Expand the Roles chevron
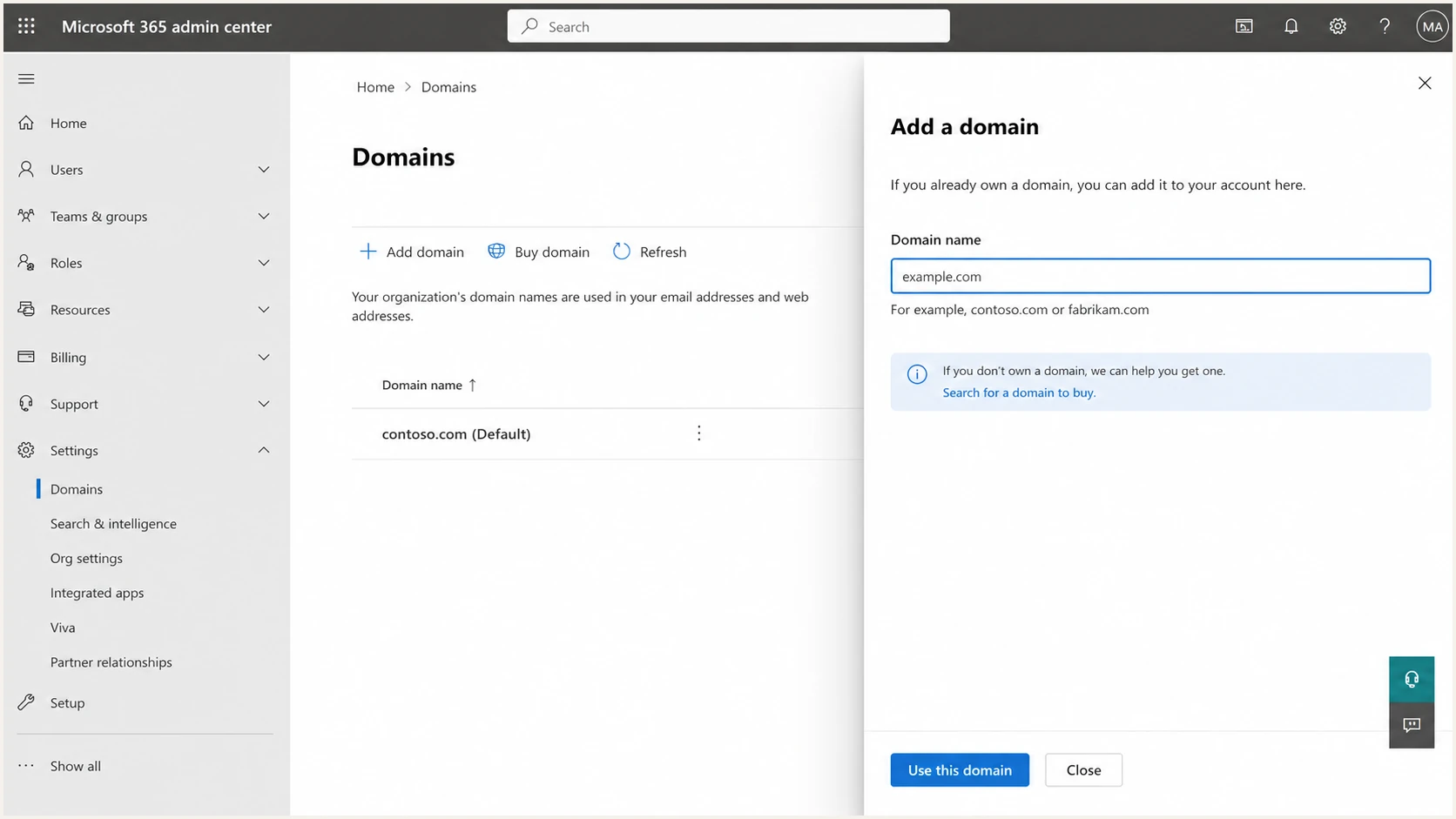The height and width of the screenshot is (819, 1456). [264, 263]
